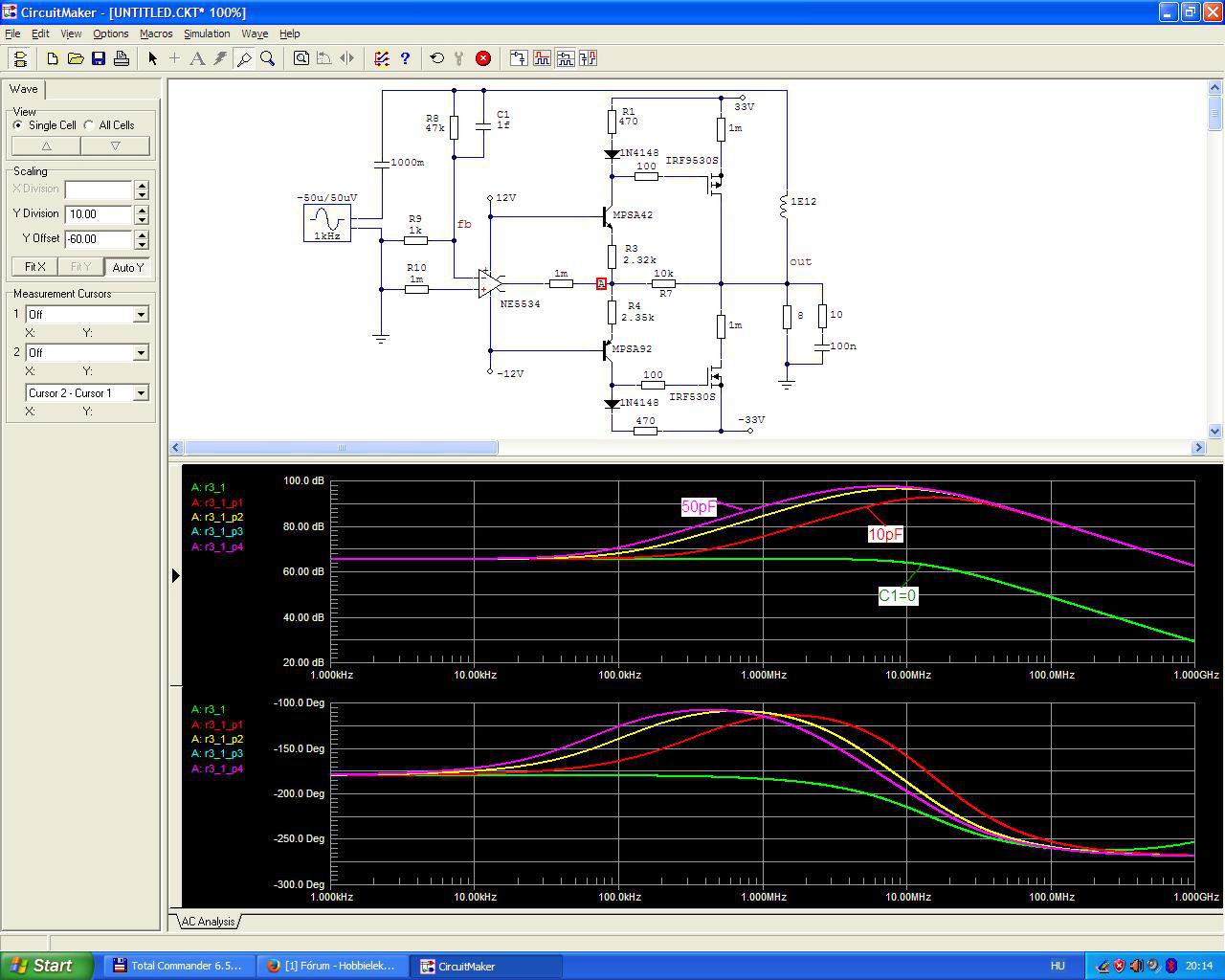Select the magnifying glass Zoom tool
This screenshot has width=1225, height=980.
pos(268,58)
